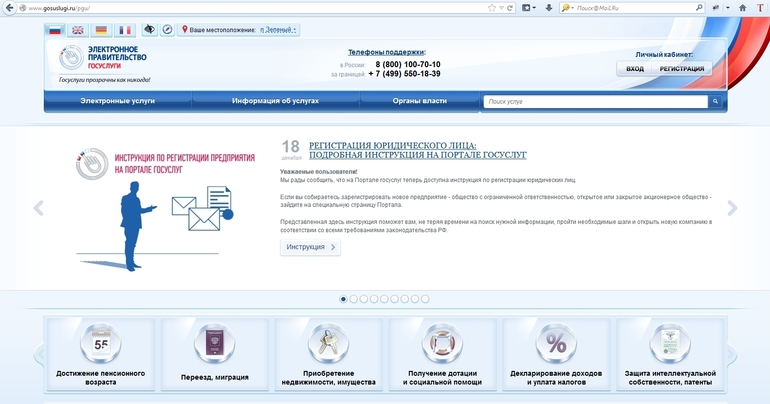Open the visually impaired version eye icon

(x=149, y=29)
